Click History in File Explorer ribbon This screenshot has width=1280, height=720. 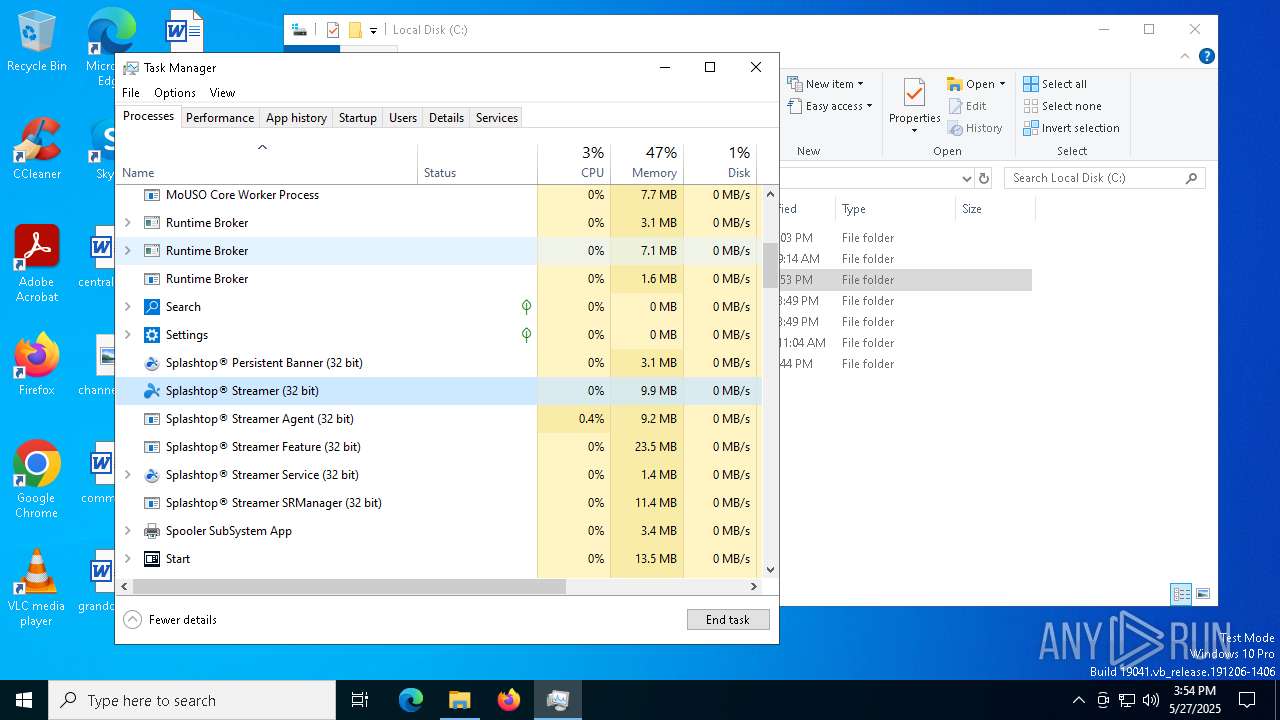[x=974, y=128]
